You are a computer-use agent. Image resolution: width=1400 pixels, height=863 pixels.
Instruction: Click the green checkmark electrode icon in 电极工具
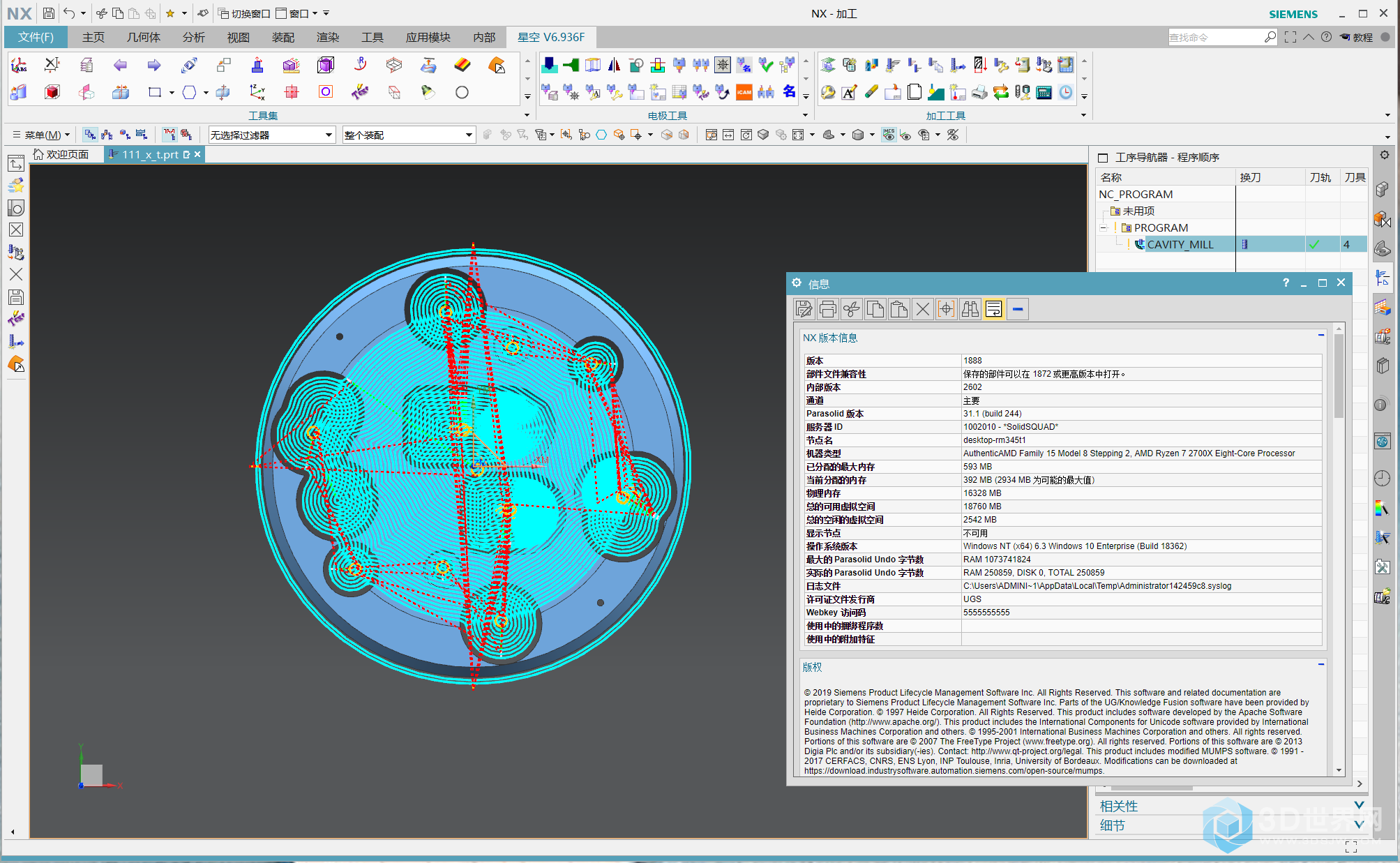click(x=766, y=66)
